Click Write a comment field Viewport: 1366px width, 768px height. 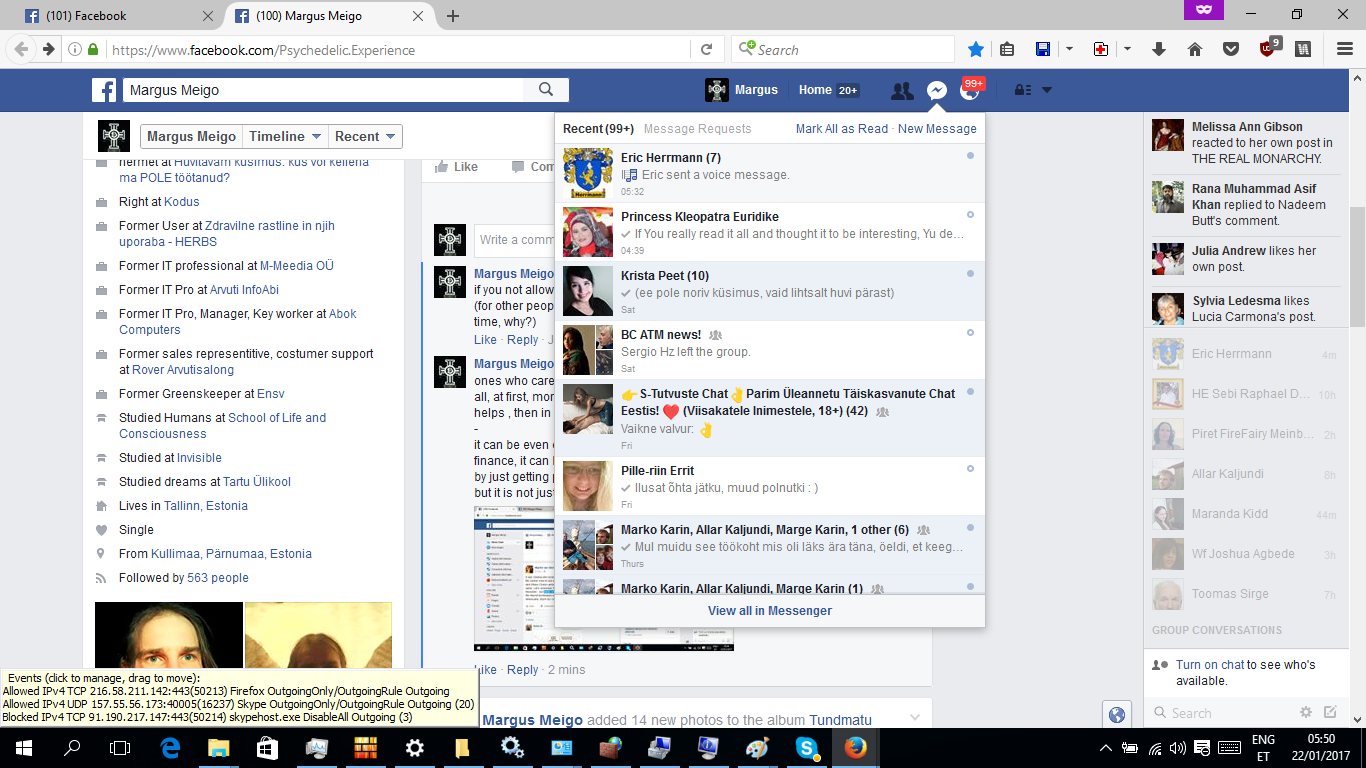pyautogui.click(x=514, y=240)
